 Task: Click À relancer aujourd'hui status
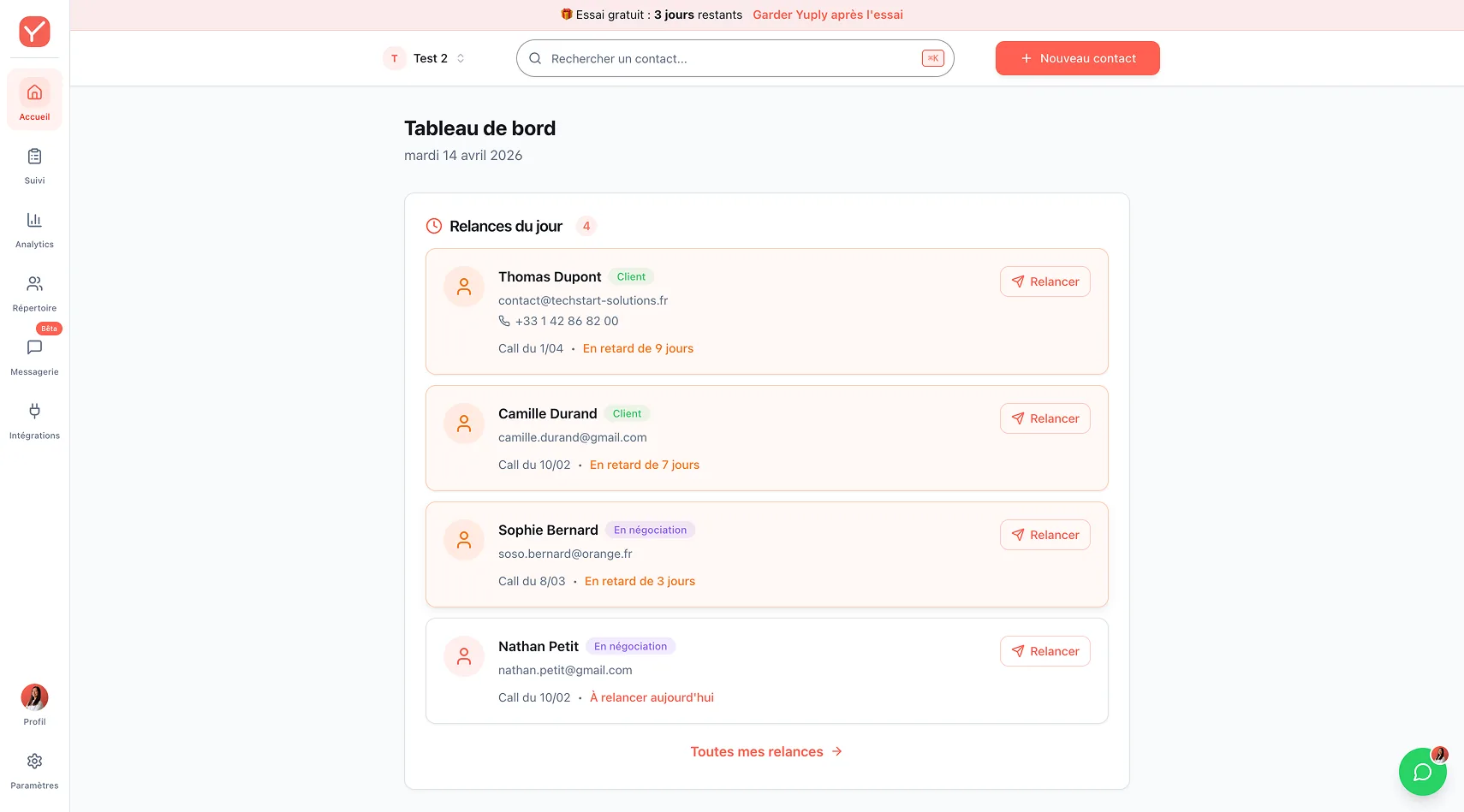point(652,697)
